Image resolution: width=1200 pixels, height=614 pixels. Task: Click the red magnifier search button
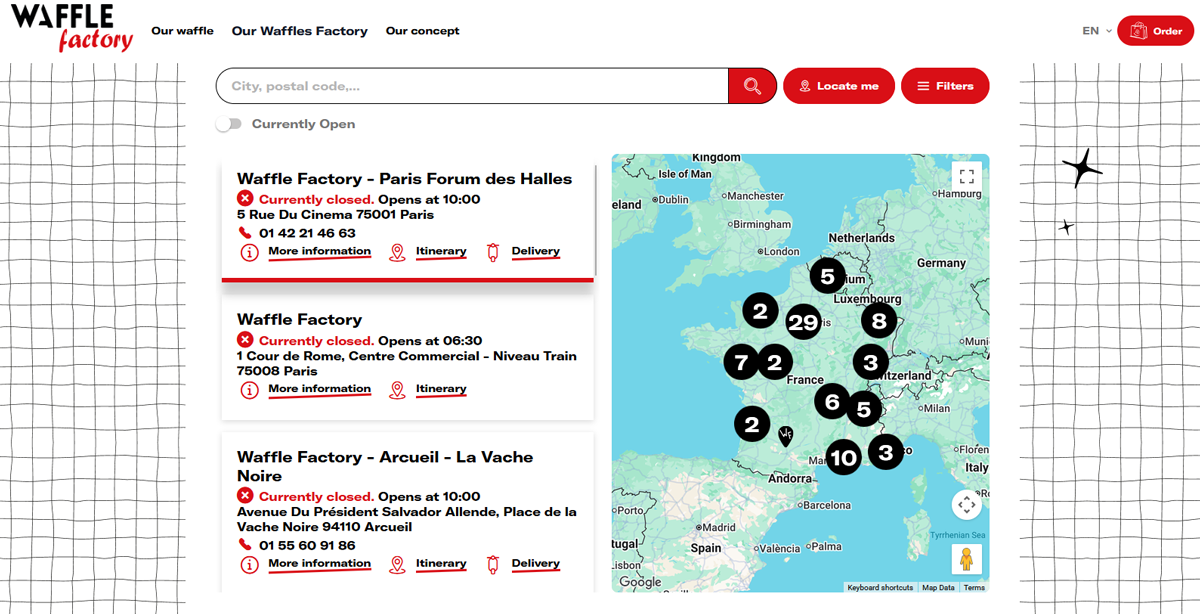pyautogui.click(x=752, y=86)
